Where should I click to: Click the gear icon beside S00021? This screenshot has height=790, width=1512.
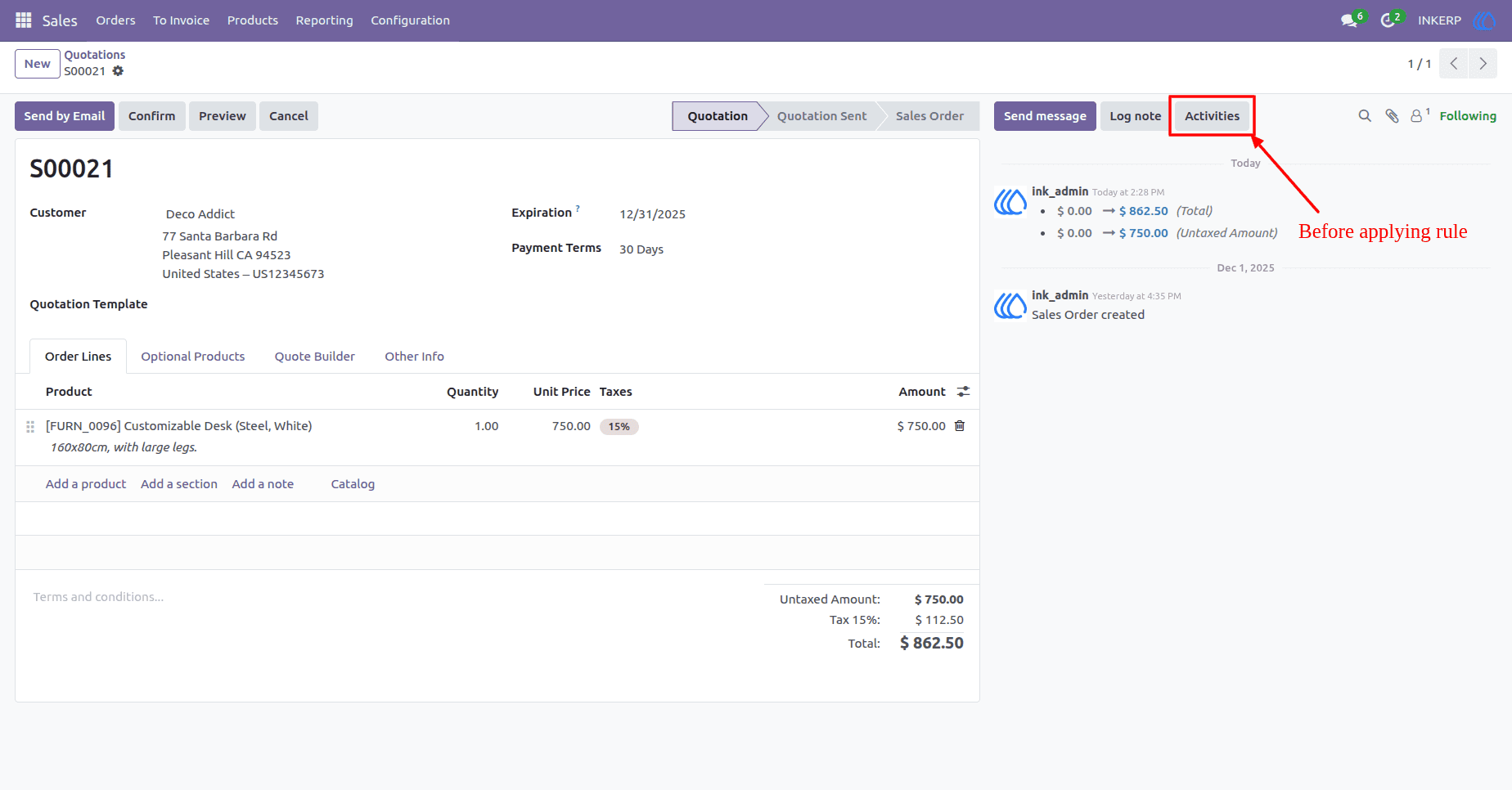(118, 71)
